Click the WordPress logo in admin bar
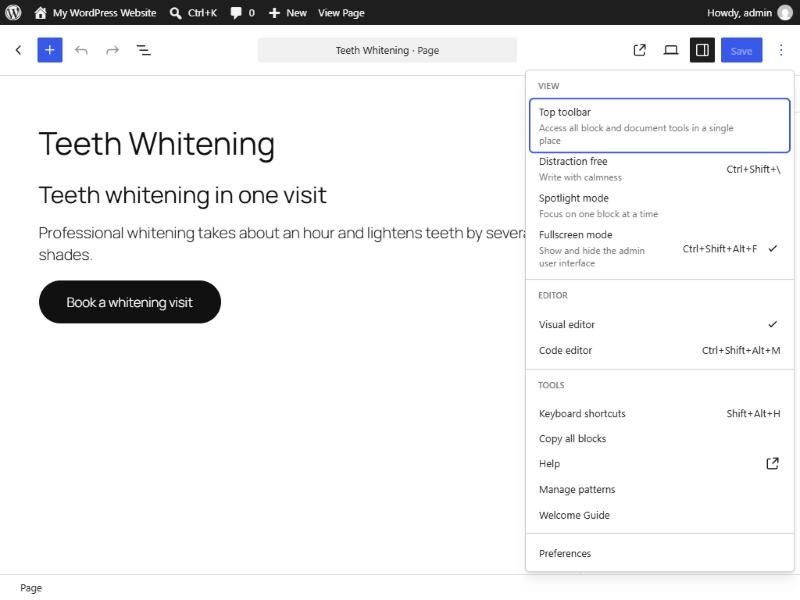The height and width of the screenshot is (600, 800). [13, 12]
